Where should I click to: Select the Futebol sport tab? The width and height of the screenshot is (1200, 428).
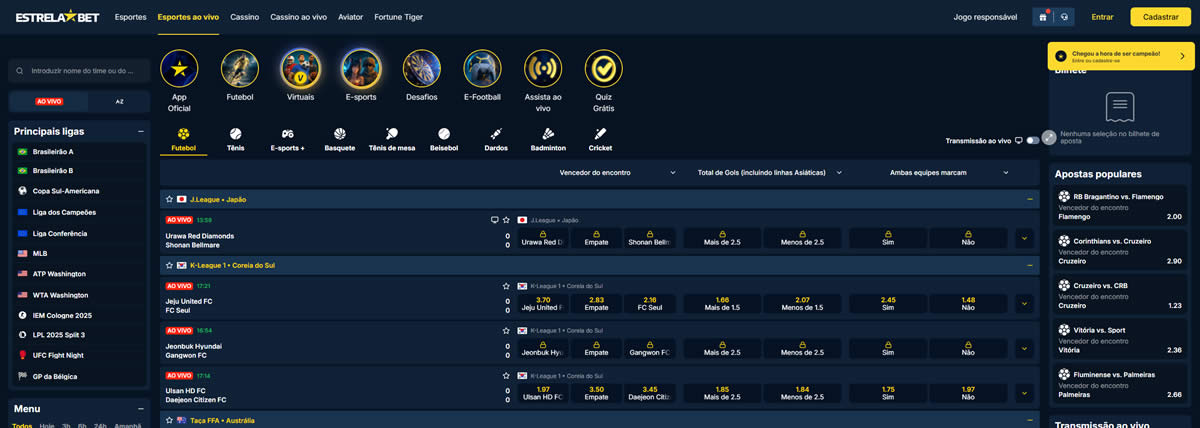183,139
